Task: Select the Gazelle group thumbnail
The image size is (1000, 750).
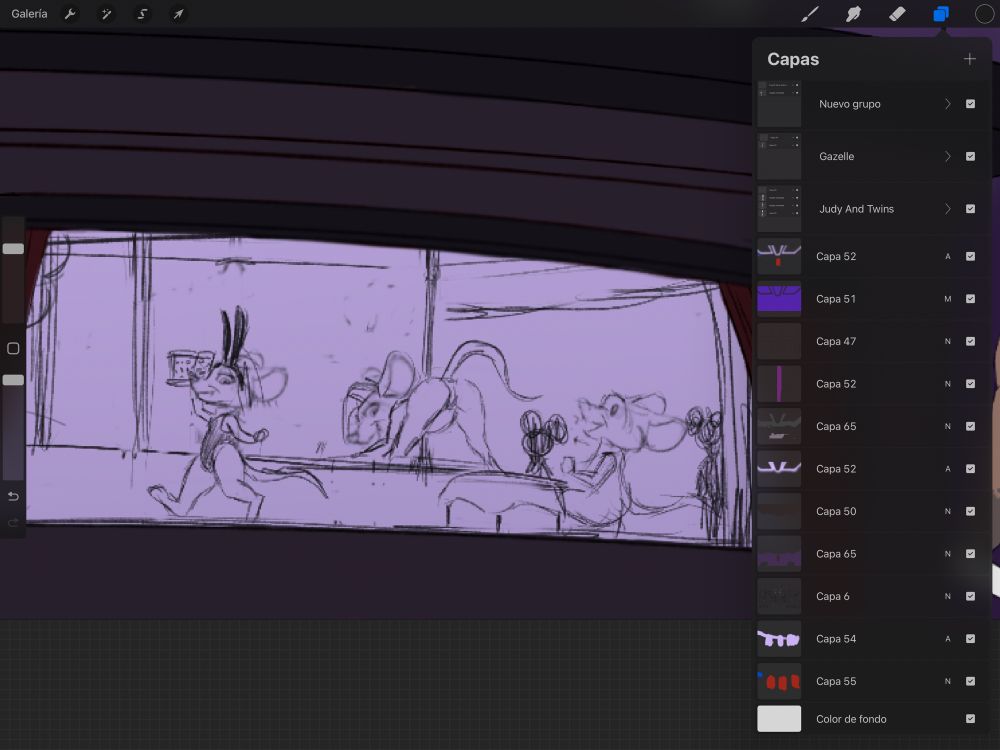Action: pos(779,156)
